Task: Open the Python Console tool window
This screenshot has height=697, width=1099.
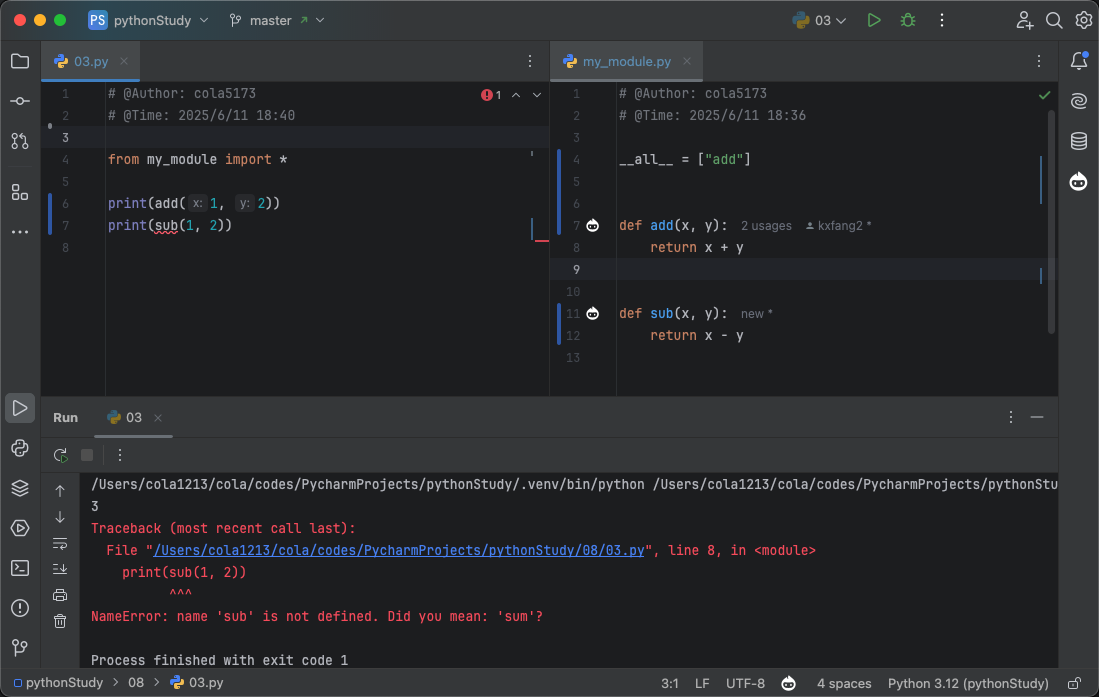Action: [20, 448]
